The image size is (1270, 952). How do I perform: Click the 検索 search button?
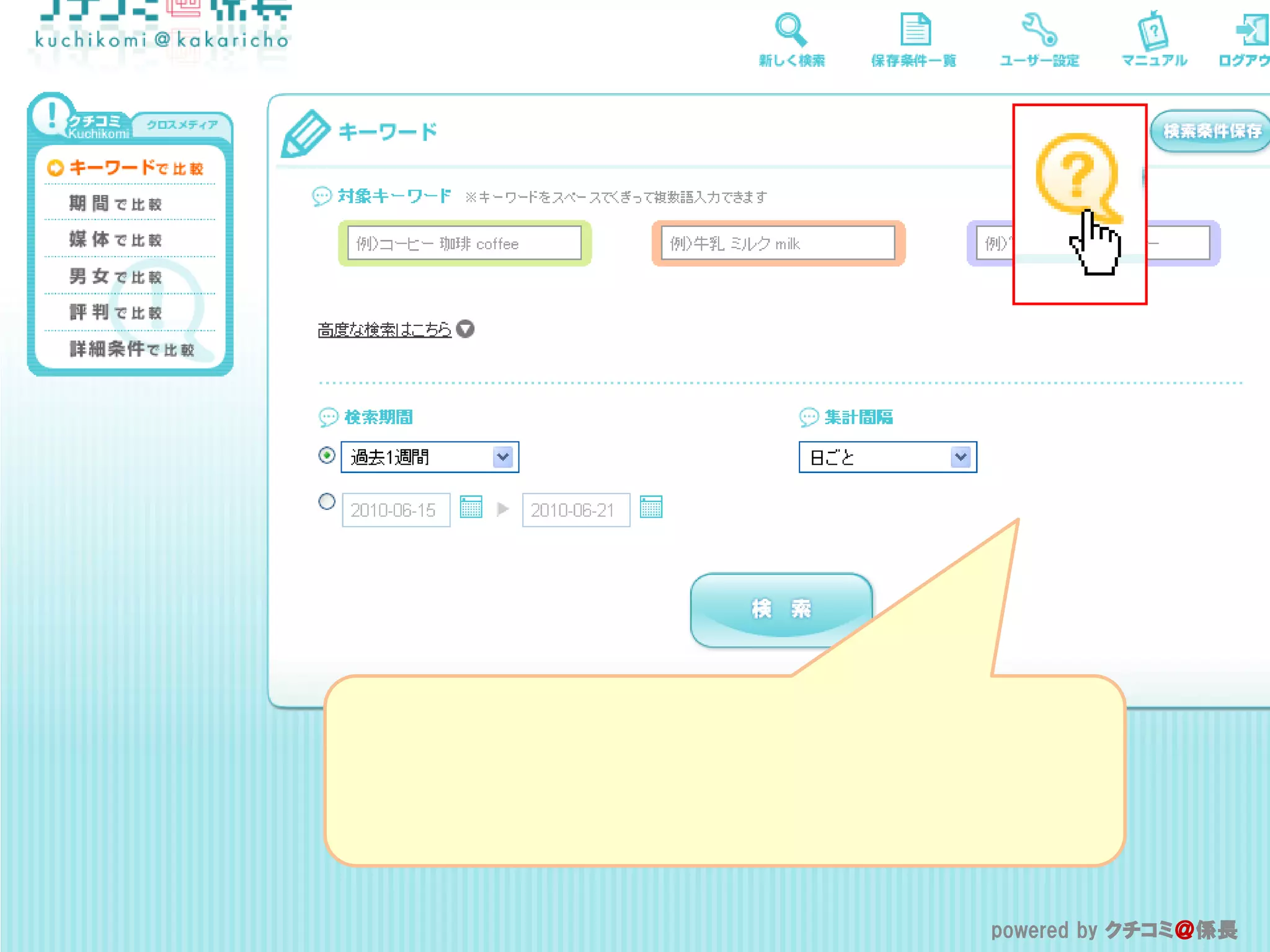[x=781, y=610]
